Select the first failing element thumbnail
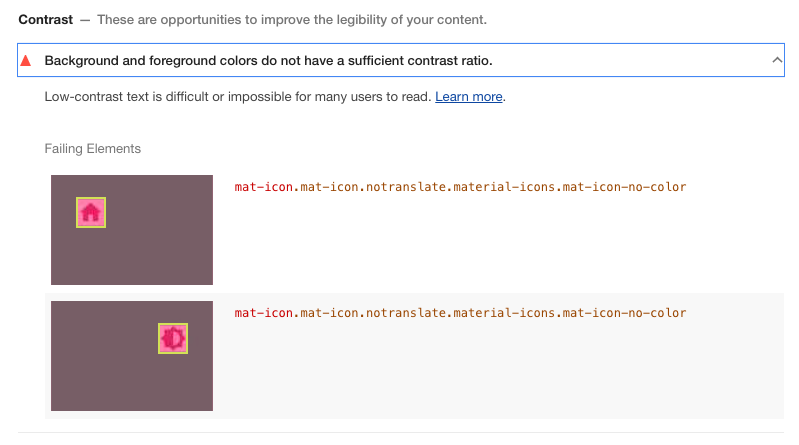The width and height of the screenshot is (799, 445). (132, 230)
